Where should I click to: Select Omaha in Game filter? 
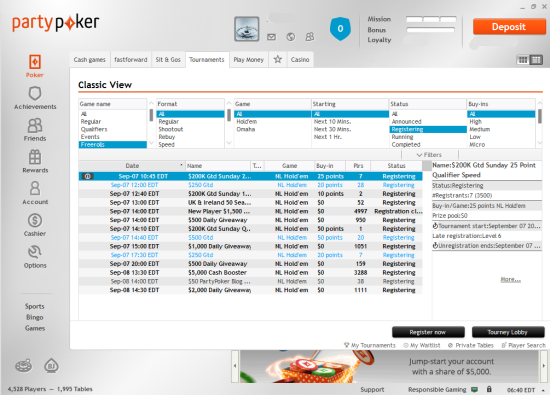[x=272, y=129]
